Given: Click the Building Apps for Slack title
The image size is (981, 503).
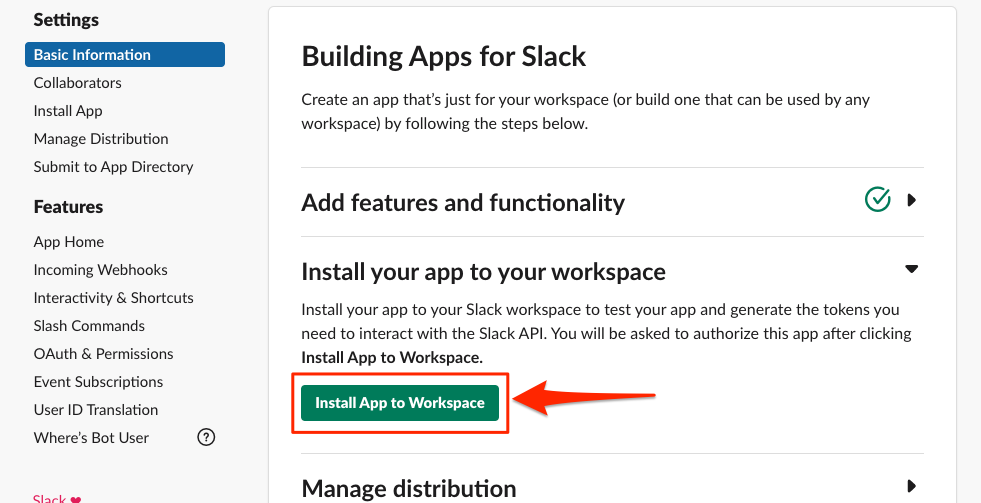Looking at the screenshot, I should coord(444,56).
